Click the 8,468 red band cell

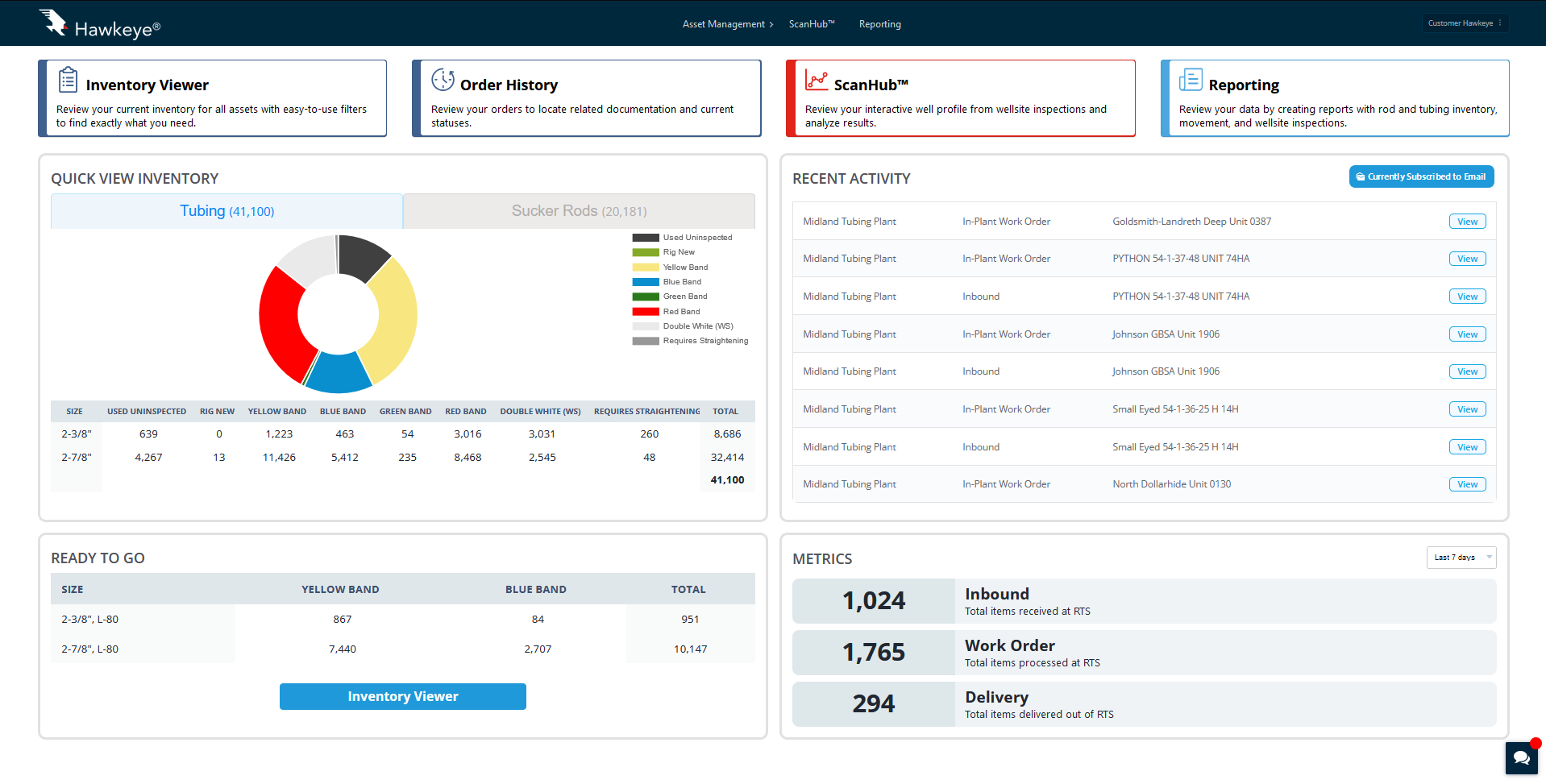[x=468, y=458]
